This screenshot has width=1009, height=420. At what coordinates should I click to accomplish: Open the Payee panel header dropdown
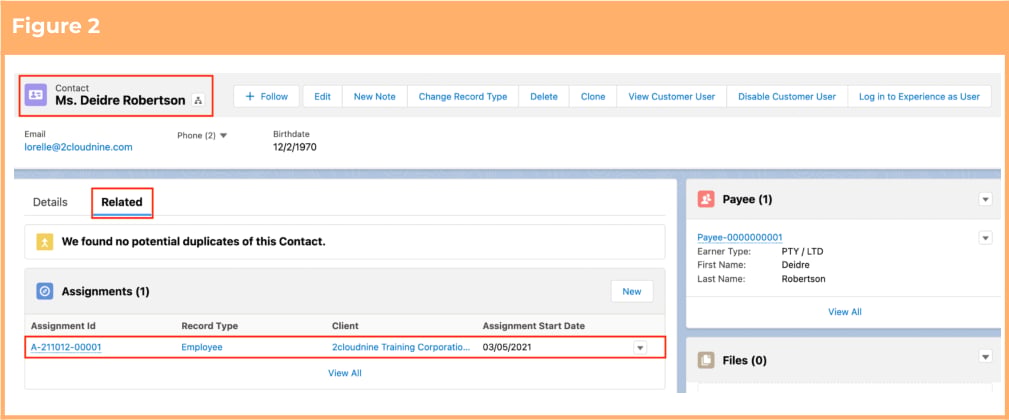(x=985, y=199)
